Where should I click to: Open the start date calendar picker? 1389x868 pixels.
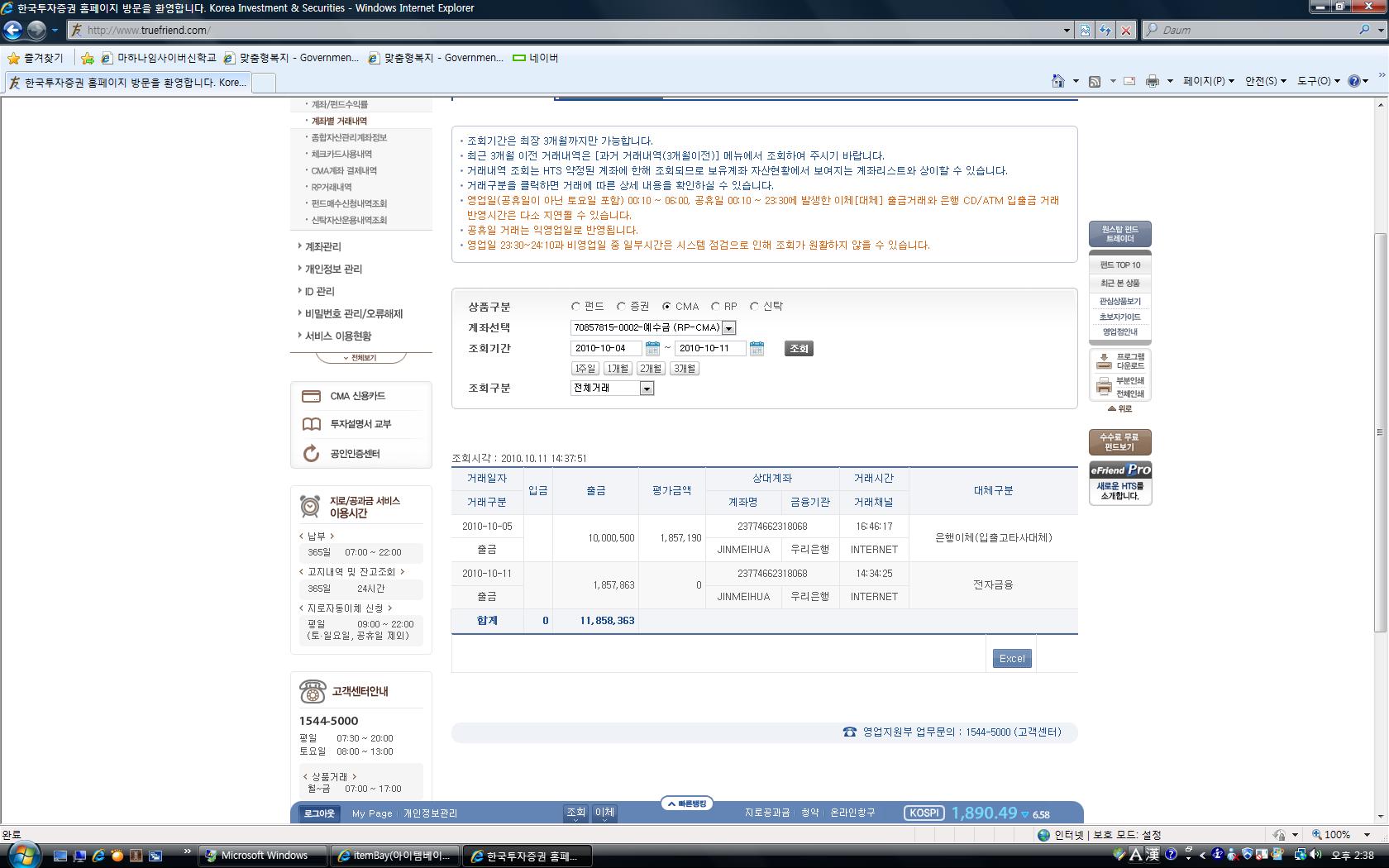(x=652, y=349)
